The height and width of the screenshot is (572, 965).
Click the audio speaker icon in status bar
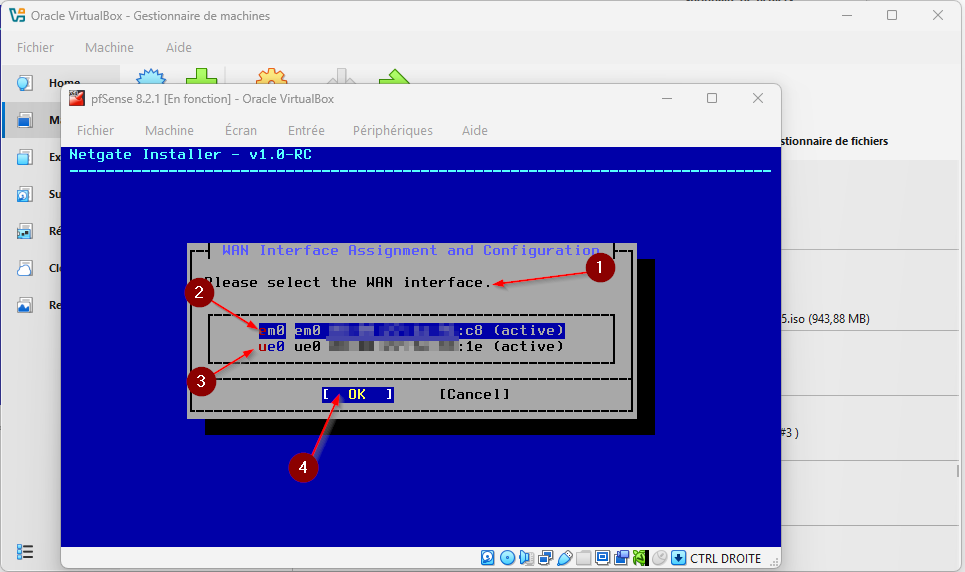(x=526, y=558)
